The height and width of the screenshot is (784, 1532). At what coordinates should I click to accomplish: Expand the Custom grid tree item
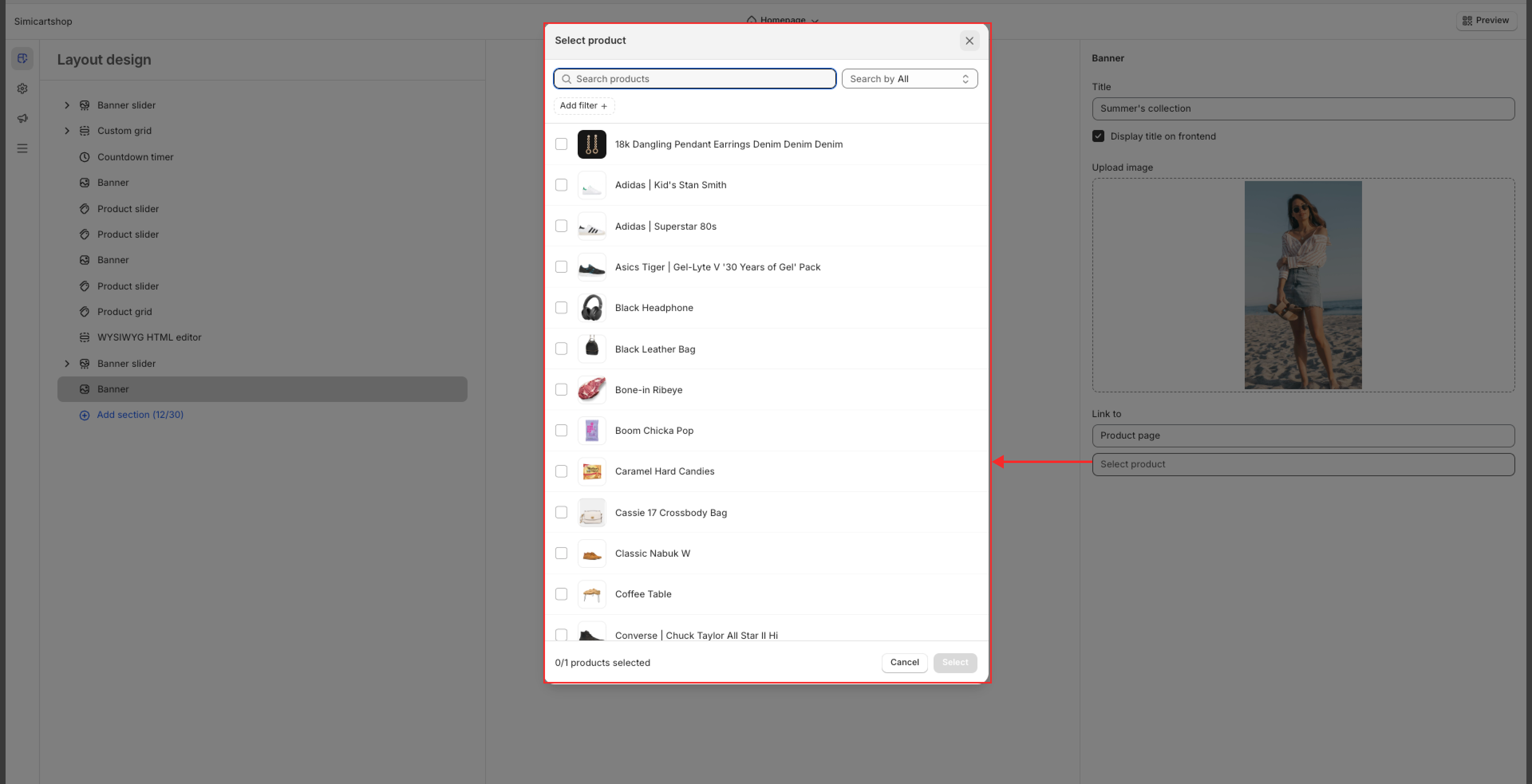click(67, 131)
